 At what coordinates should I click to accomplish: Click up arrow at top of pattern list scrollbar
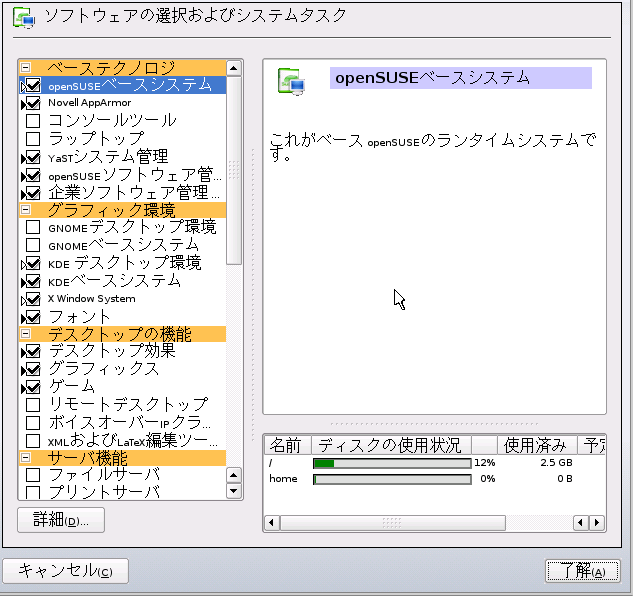(x=234, y=68)
